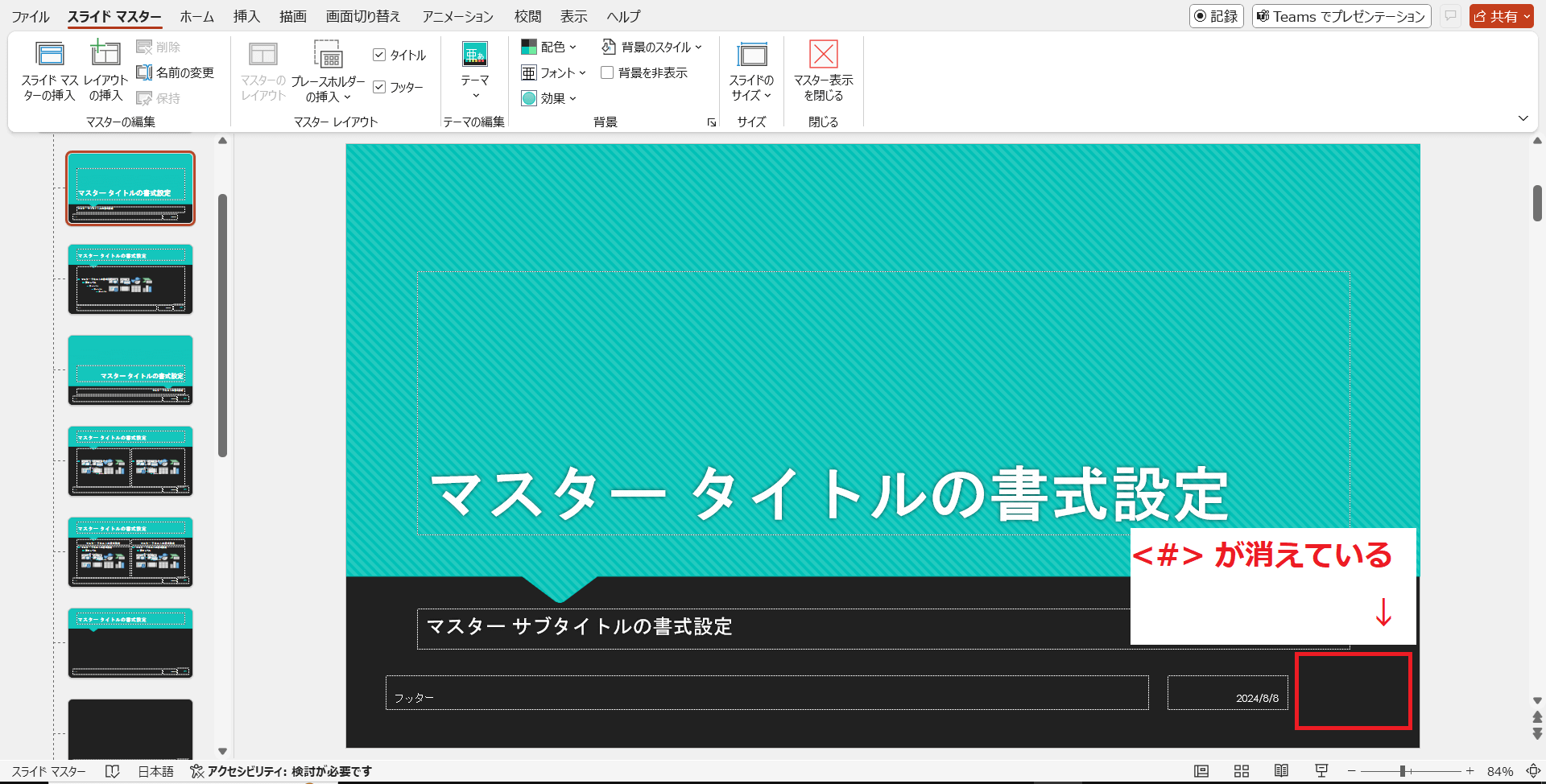Switch to Normal view in status bar

point(1201,771)
